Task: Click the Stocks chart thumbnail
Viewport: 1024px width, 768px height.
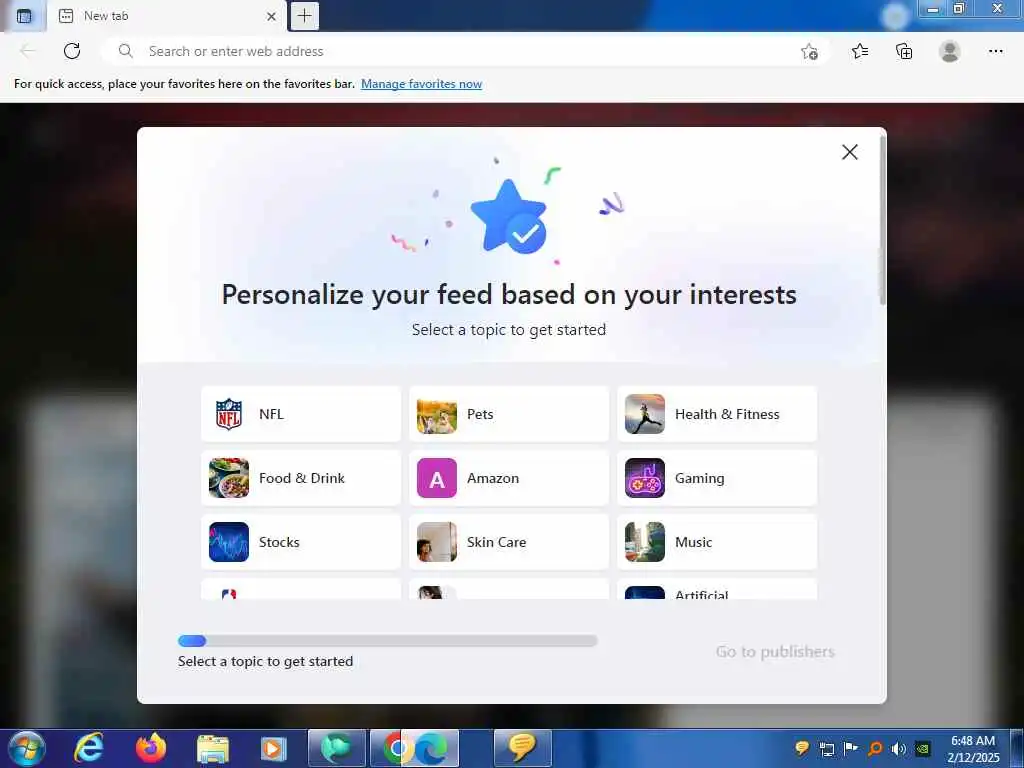Action: [x=229, y=542]
